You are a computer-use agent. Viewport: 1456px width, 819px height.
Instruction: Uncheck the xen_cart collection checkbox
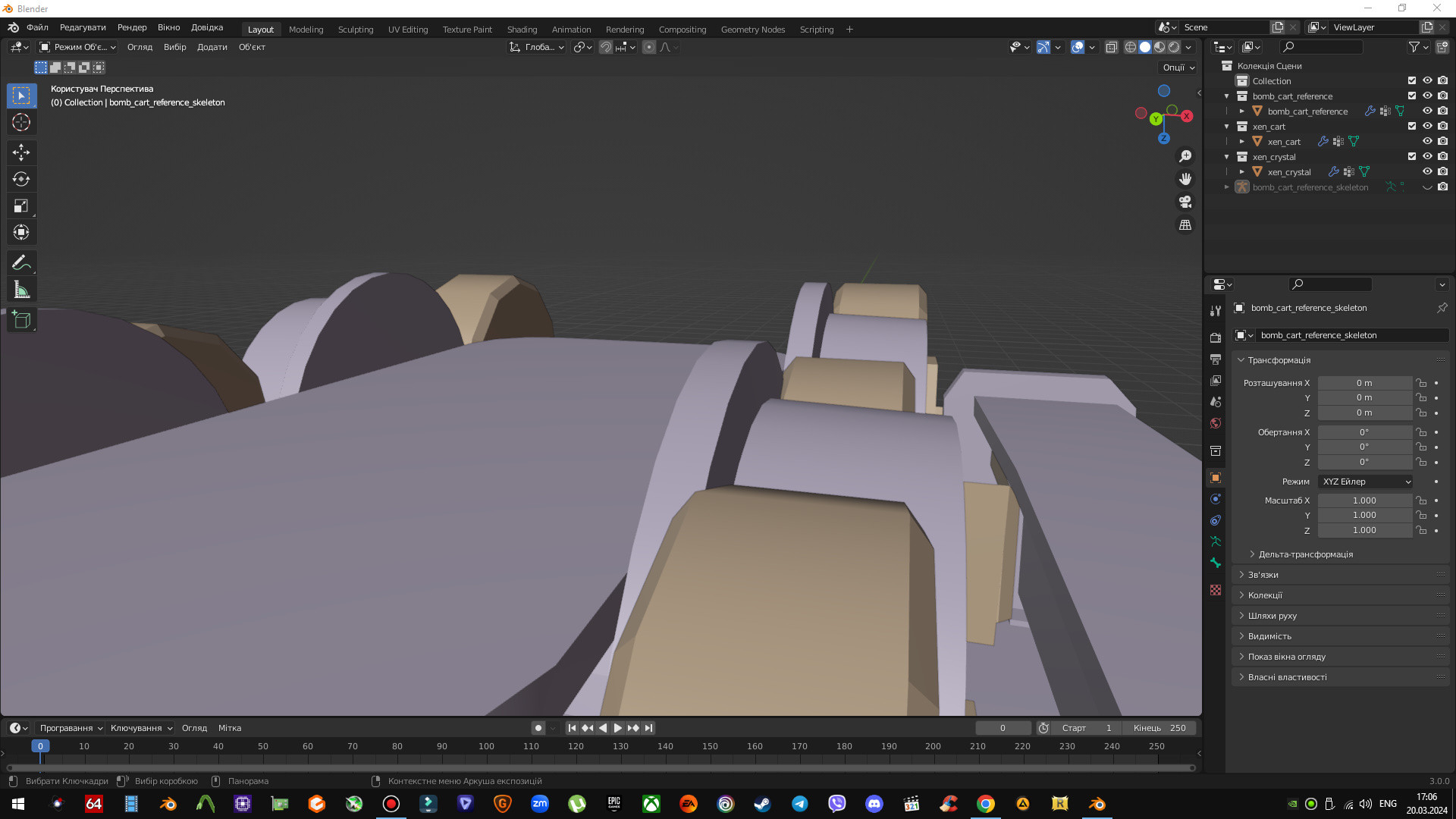(x=1412, y=127)
